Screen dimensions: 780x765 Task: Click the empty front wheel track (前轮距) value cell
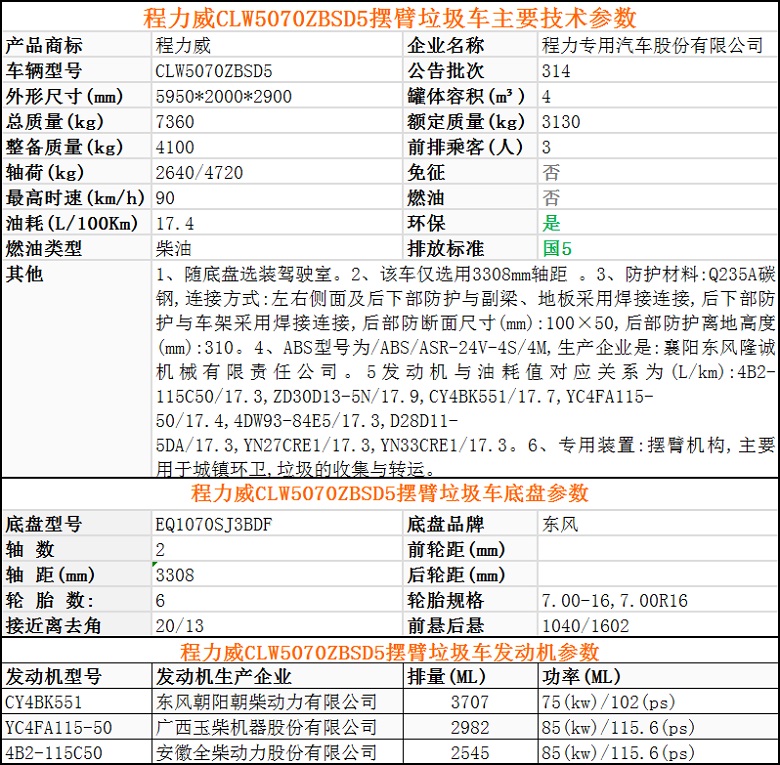657,549
